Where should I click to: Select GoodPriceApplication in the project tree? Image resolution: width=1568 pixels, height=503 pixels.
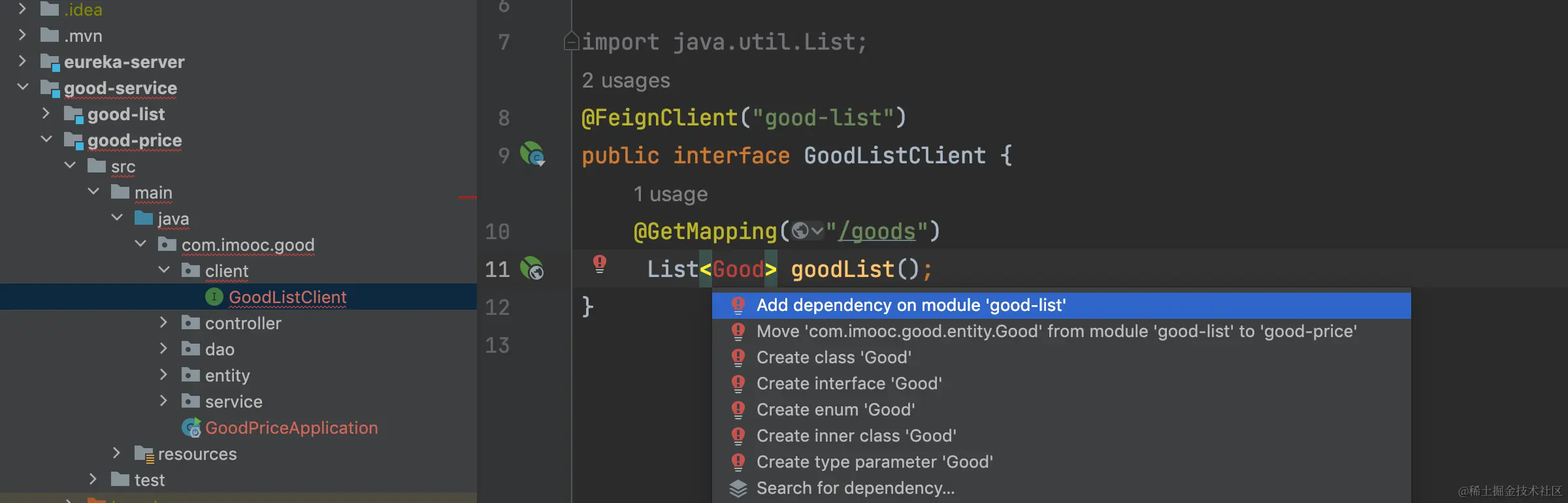click(291, 427)
